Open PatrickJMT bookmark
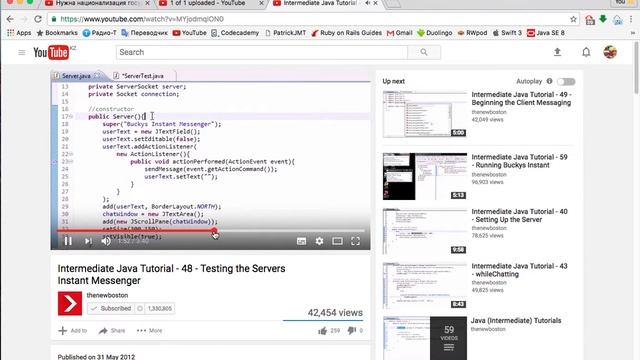 click(285, 33)
